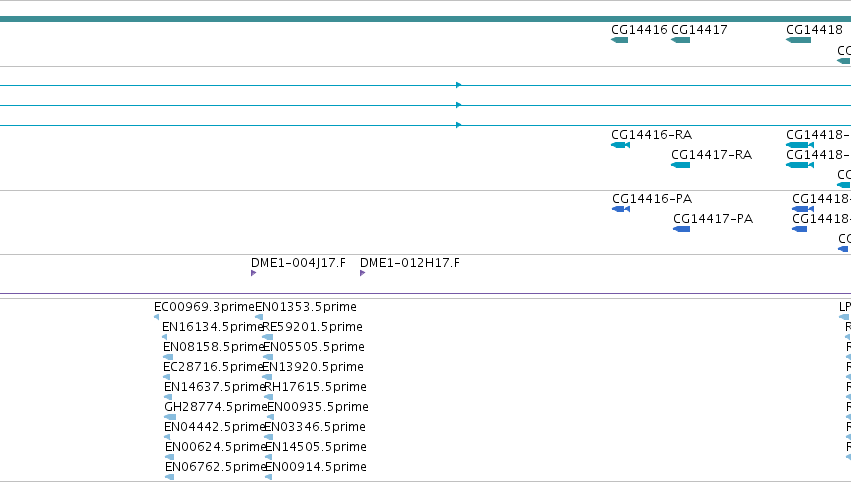Click the RE59201.5prime EST label

tap(313, 327)
